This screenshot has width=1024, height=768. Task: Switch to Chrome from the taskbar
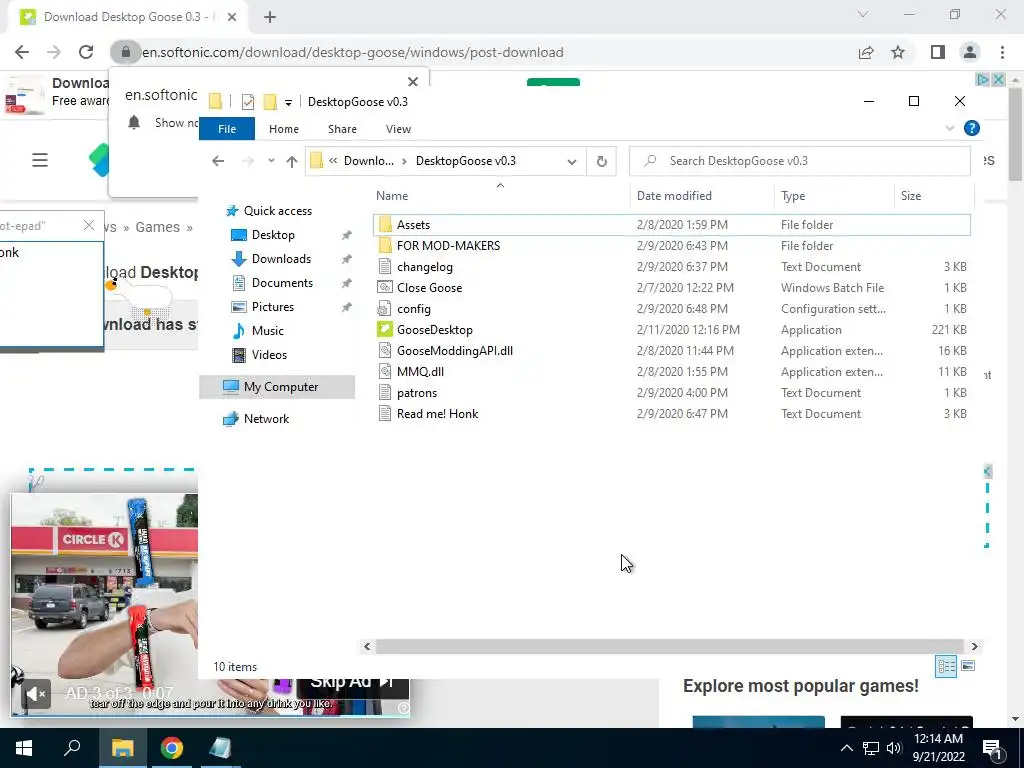tap(172, 748)
